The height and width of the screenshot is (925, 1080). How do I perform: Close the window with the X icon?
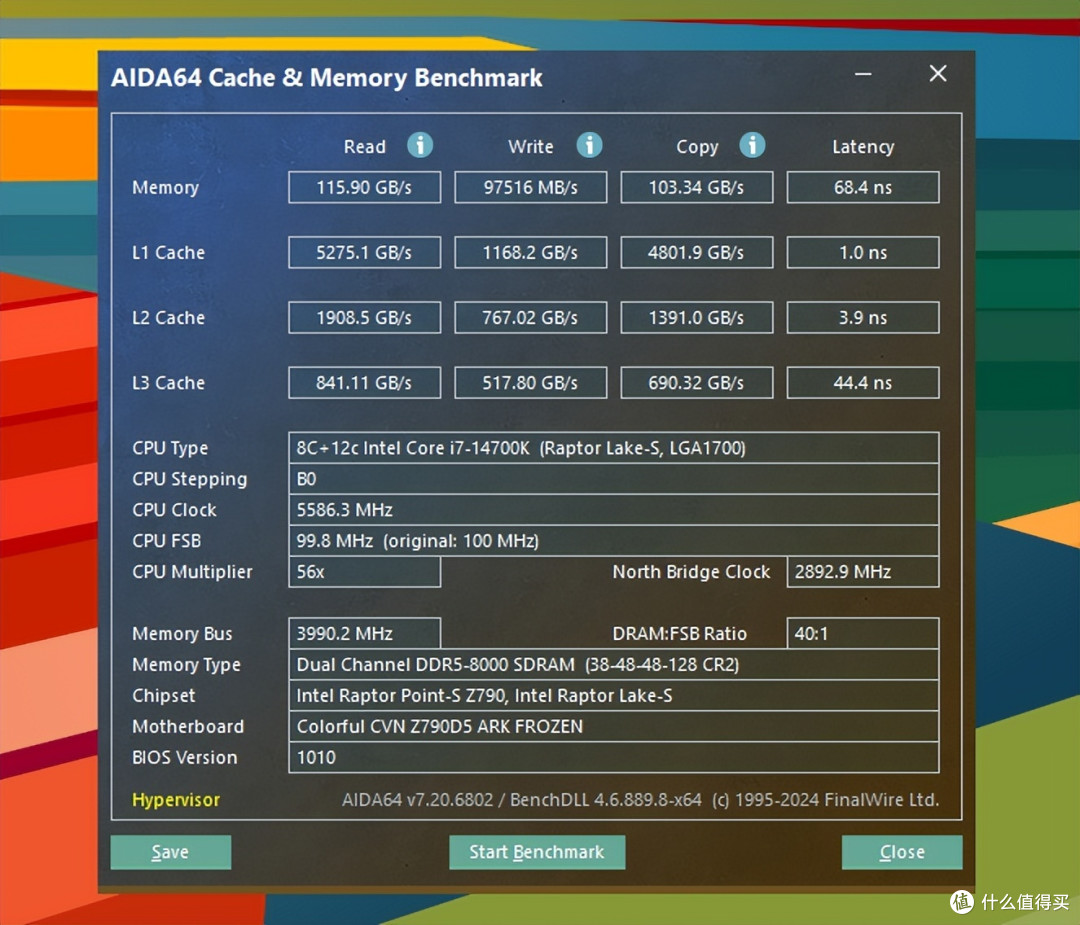pyautogui.click(x=937, y=73)
